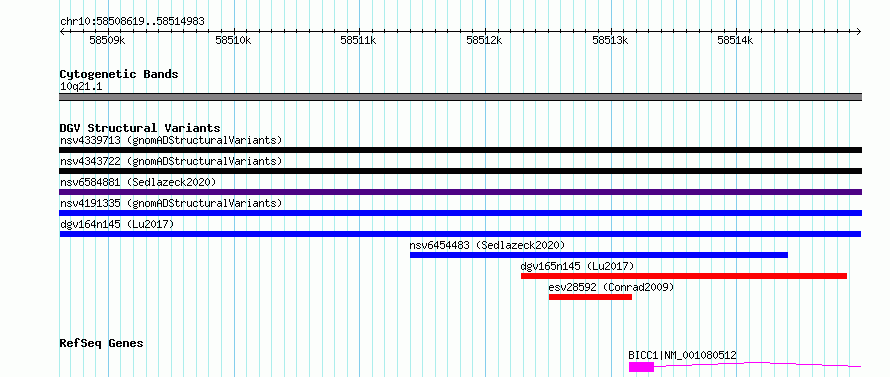Open nsv4343722 (gnomADStructuralVariants) label
This screenshot has height=377, width=890.
click(171, 161)
